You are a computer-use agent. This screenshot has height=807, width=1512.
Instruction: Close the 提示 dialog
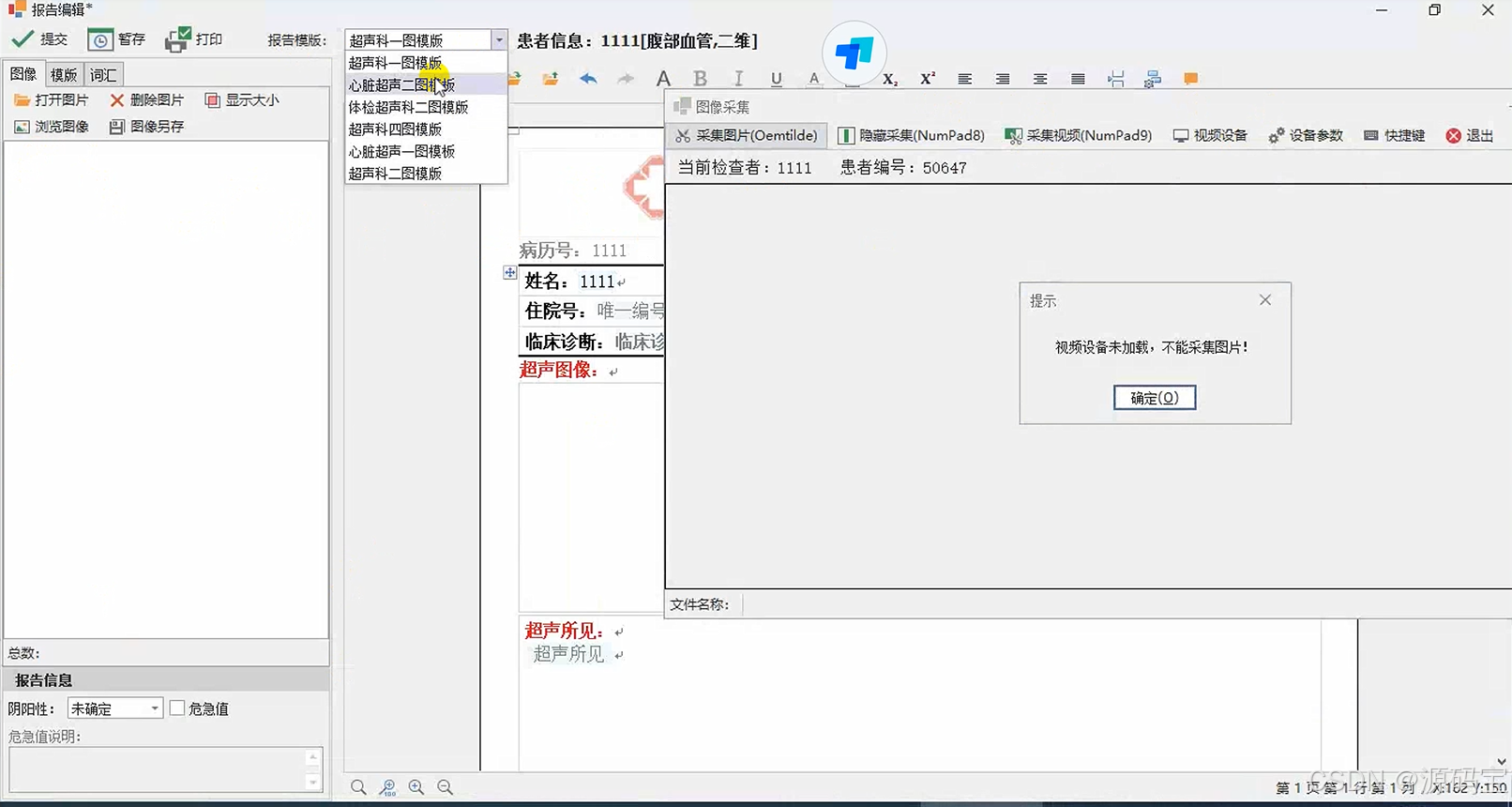tap(1265, 300)
